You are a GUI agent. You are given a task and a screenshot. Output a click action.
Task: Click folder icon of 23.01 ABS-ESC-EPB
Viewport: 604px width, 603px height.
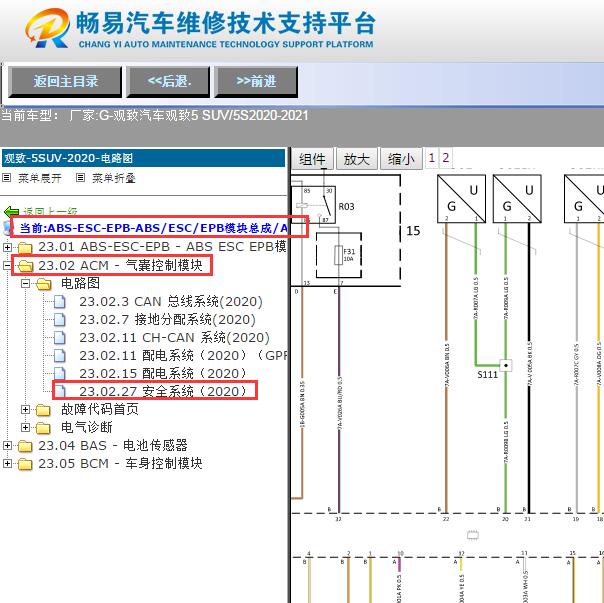[25, 247]
